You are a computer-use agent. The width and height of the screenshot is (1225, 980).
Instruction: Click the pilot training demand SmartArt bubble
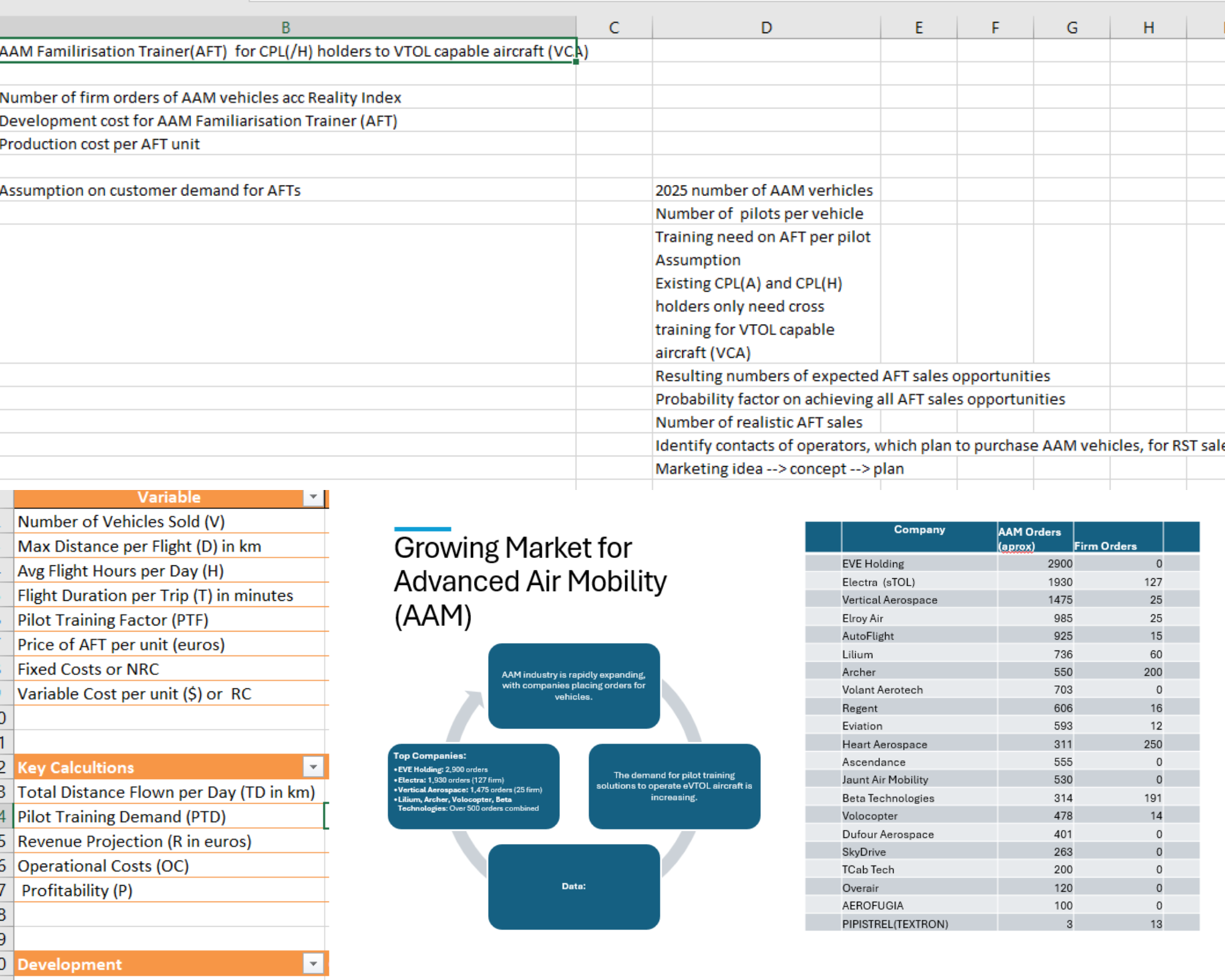pos(674,786)
